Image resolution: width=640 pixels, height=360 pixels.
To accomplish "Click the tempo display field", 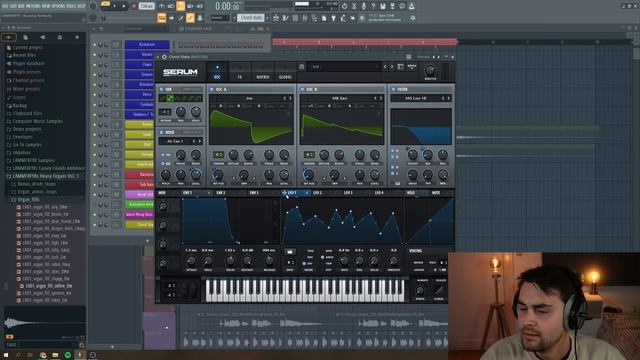I will coord(146,6).
